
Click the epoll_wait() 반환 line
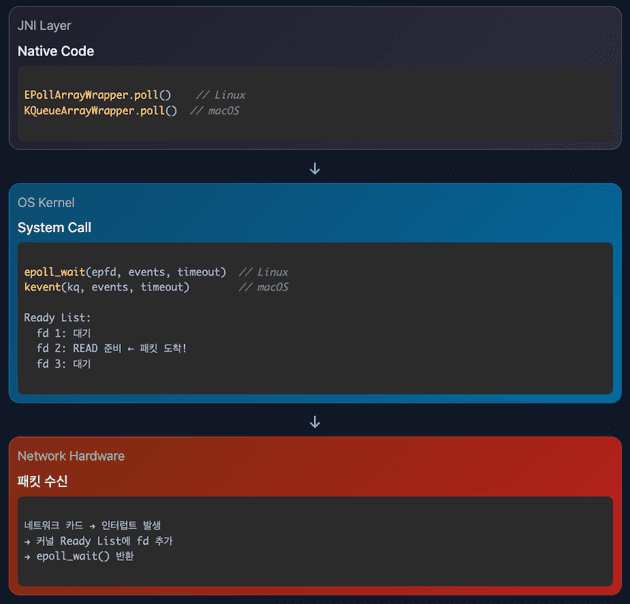click(78, 556)
